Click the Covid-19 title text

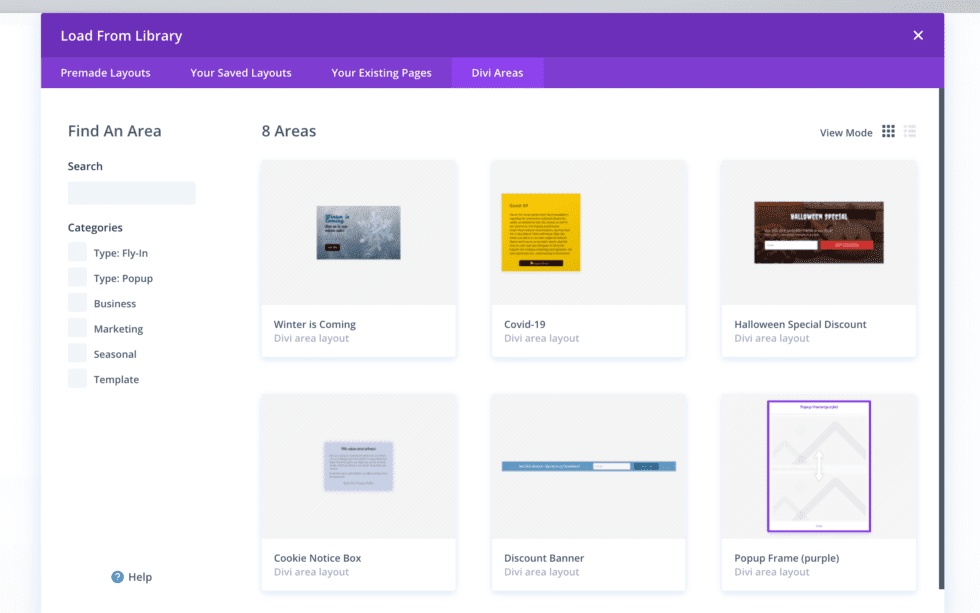(524, 324)
